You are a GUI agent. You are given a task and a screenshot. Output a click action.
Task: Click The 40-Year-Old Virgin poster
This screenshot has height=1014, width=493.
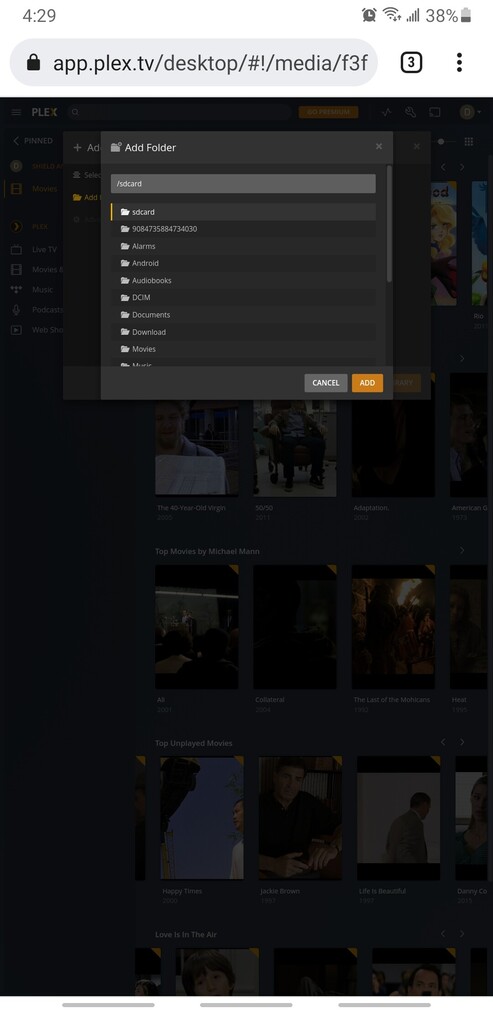point(197,448)
